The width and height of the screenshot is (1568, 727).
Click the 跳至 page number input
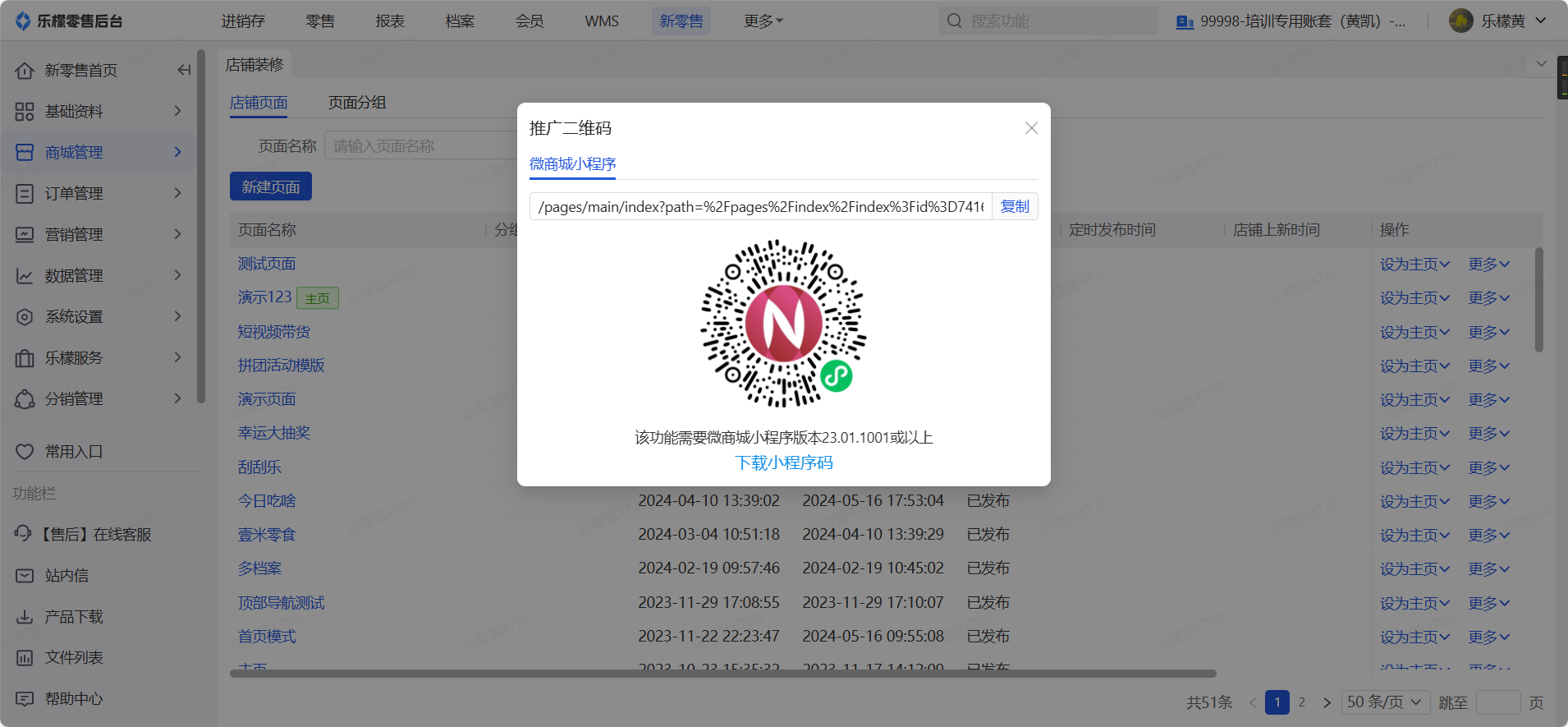click(1498, 702)
